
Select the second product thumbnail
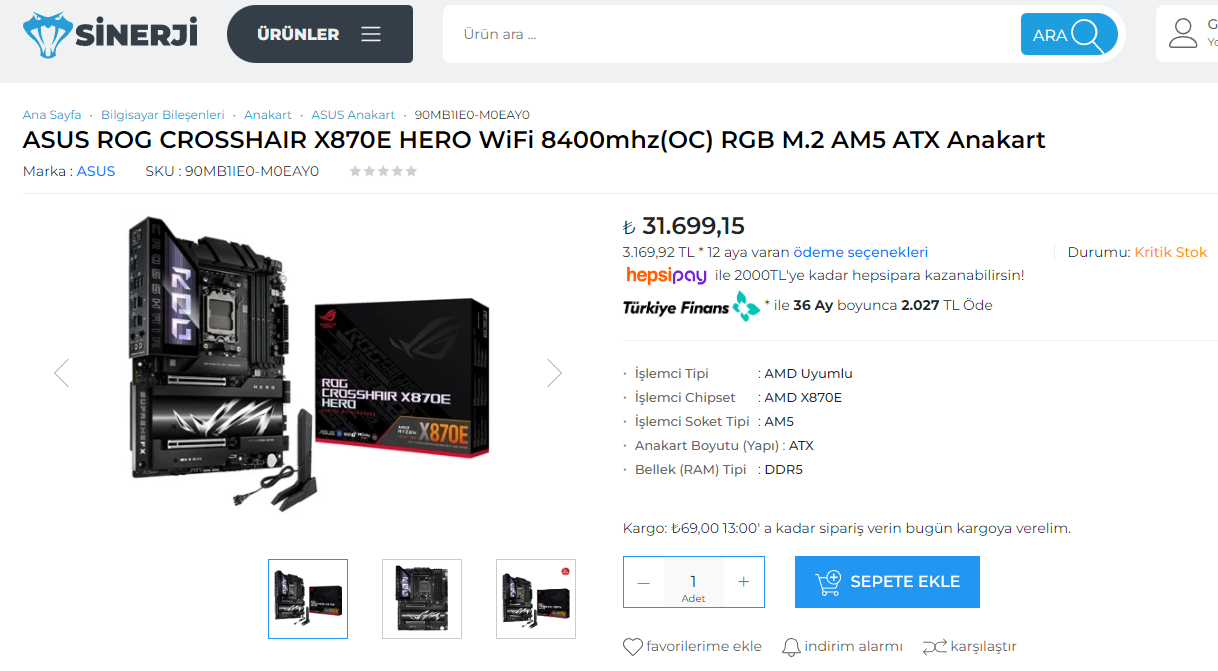pos(422,599)
